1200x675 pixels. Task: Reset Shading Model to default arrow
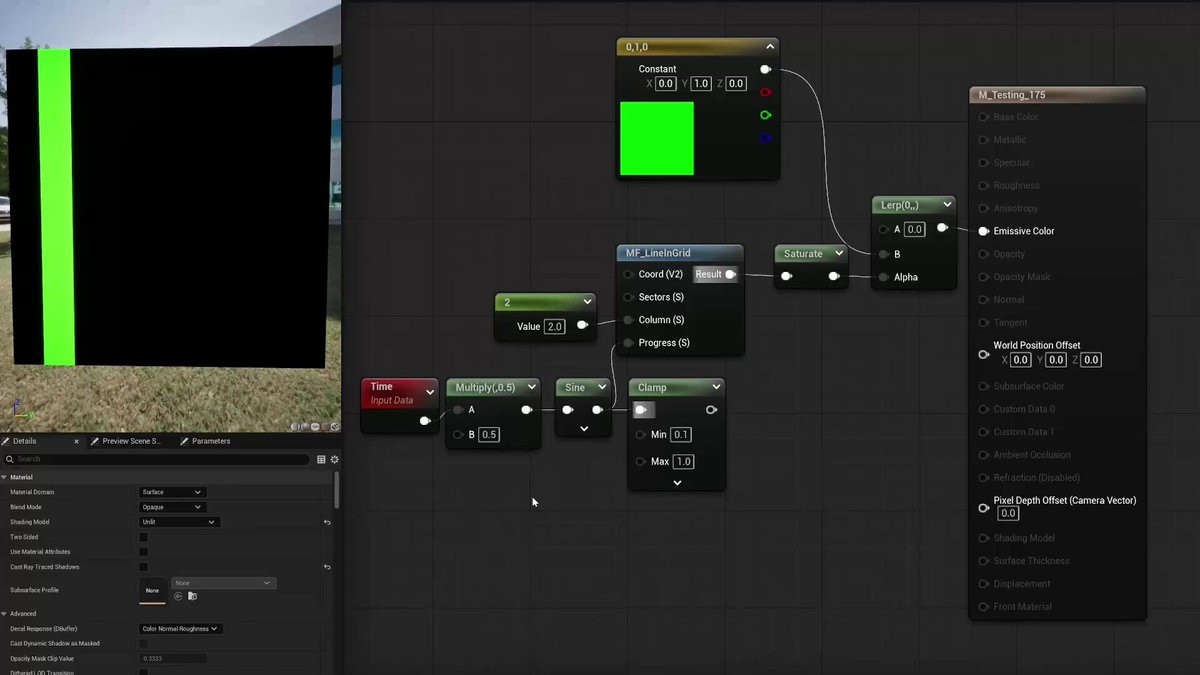click(327, 522)
